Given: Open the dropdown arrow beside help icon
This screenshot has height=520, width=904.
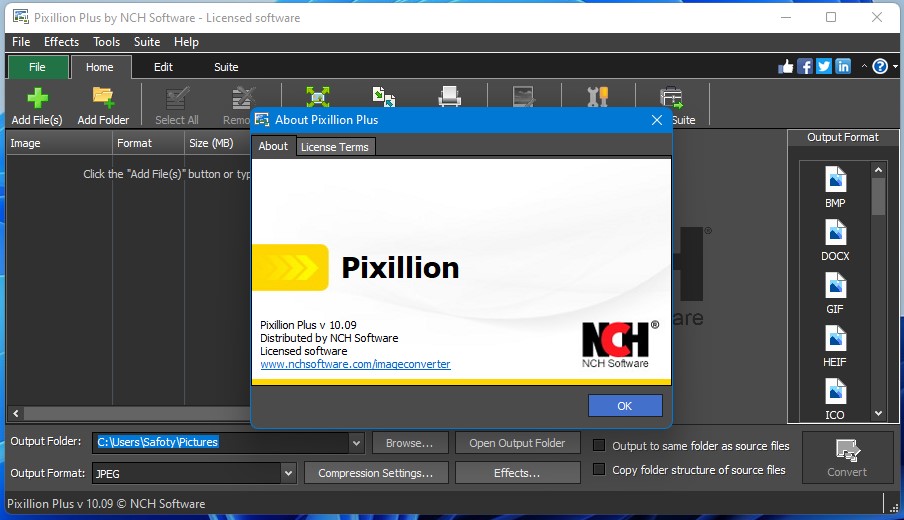Looking at the screenshot, I should (x=895, y=67).
